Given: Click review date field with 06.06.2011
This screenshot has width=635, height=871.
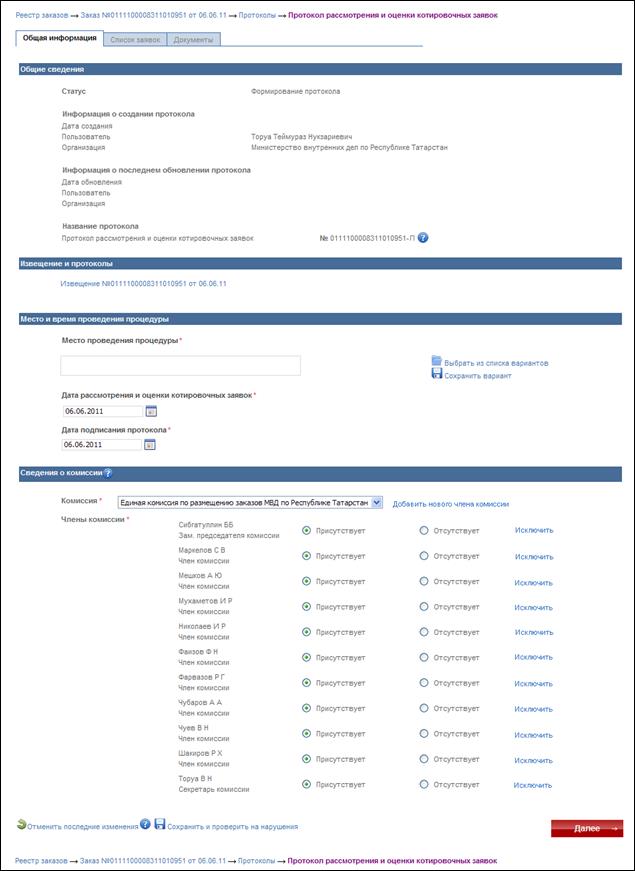Looking at the screenshot, I should [102, 411].
